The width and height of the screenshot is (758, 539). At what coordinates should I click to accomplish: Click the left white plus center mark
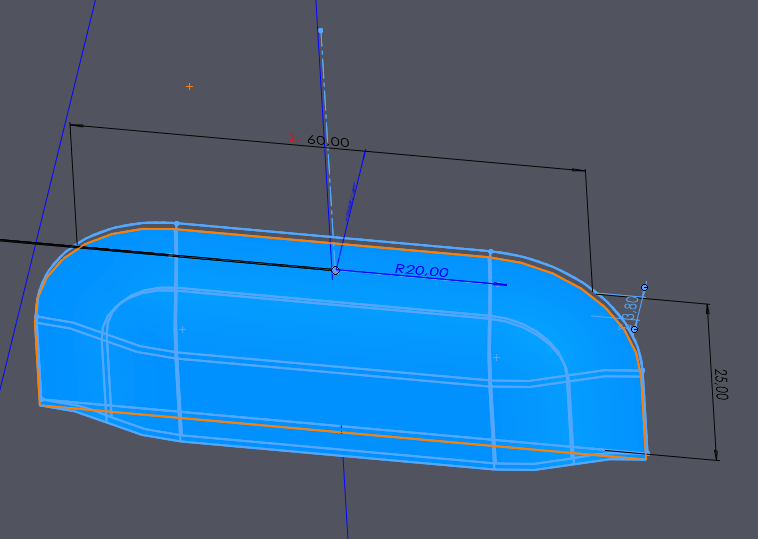182,329
